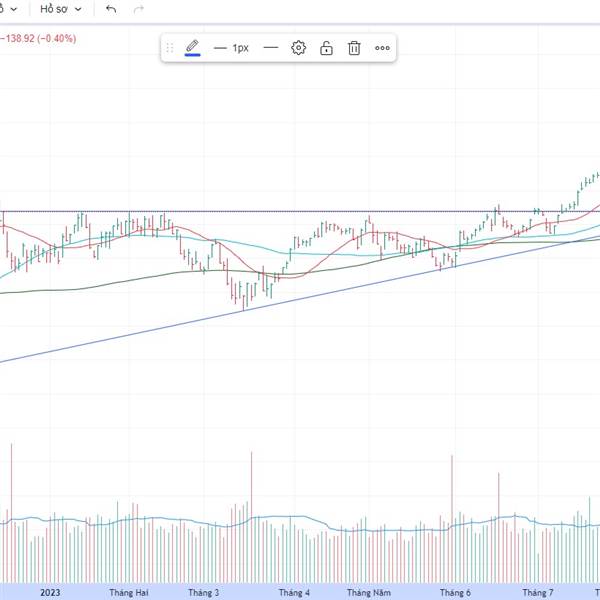
Task: Open drawing settings gear icon
Action: point(298,47)
